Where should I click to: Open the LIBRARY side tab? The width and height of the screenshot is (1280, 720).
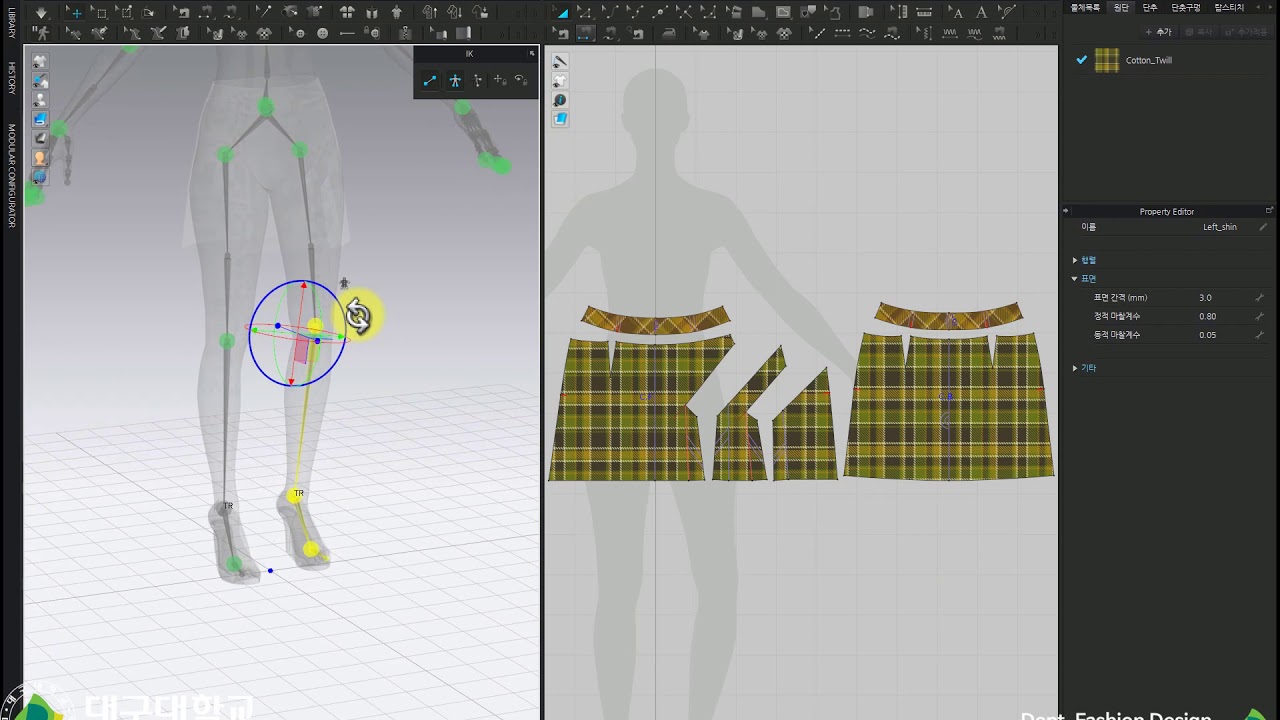coord(11,21)
